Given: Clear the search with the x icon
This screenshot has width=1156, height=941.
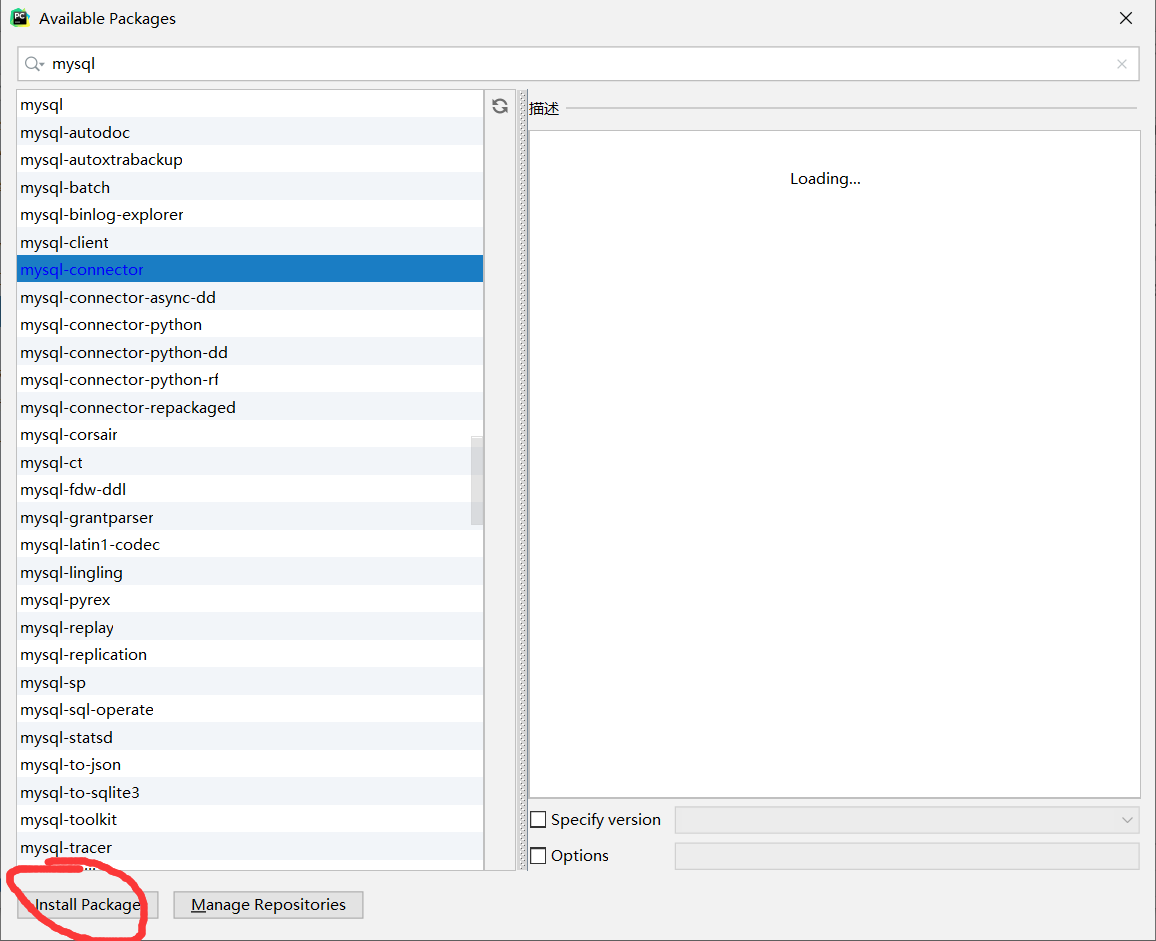Looking at the screenshot, I should tap(1122, 63).
